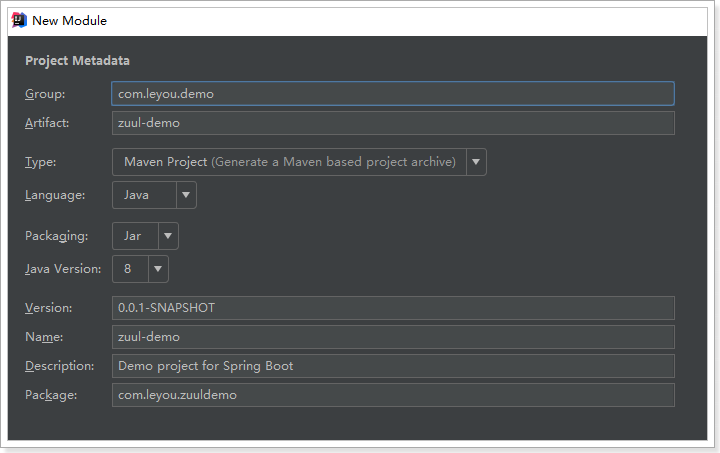
Task: Click the "Group:" label
Action: (x=45, y=94)
